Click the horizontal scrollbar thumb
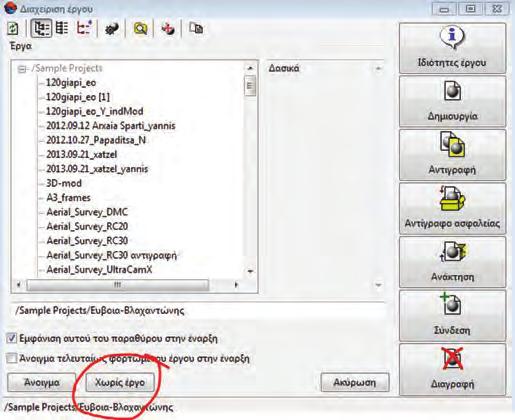Viewport: 515px width, 420px height. point(117,285)
